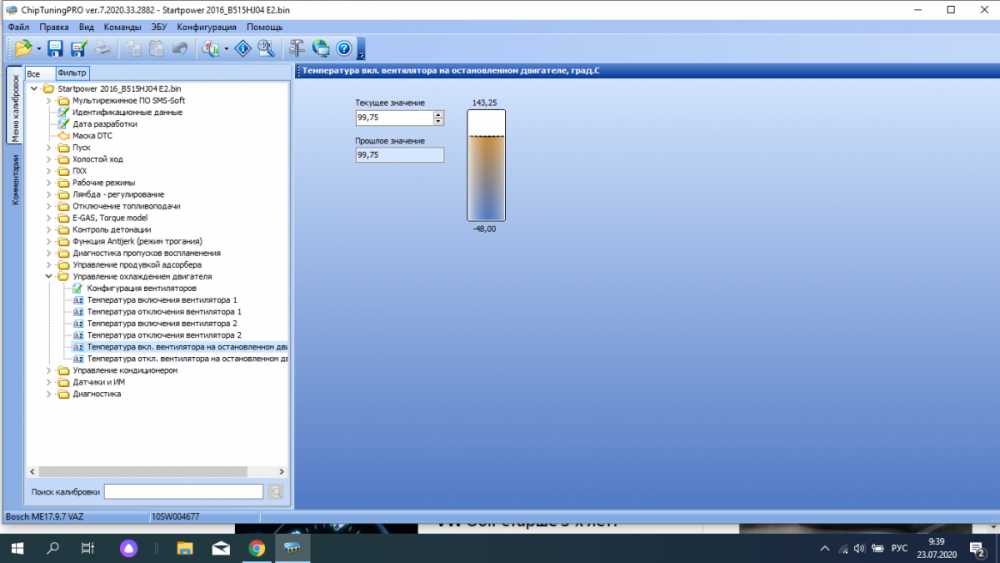
Task: Select the Комментарии side tab
Action: coord(15,179)
